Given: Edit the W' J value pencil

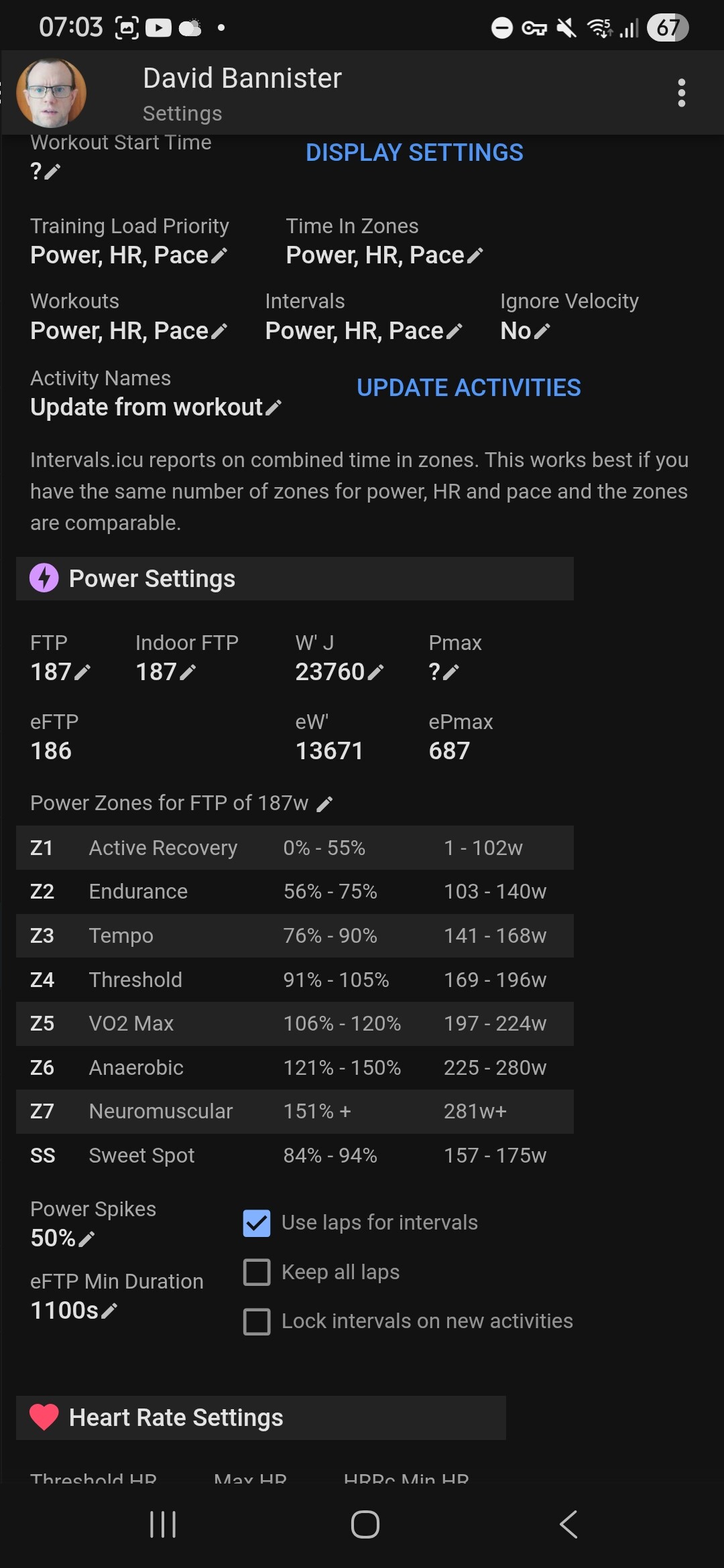Looking at the screenshot, I should (x=375, y=672).
